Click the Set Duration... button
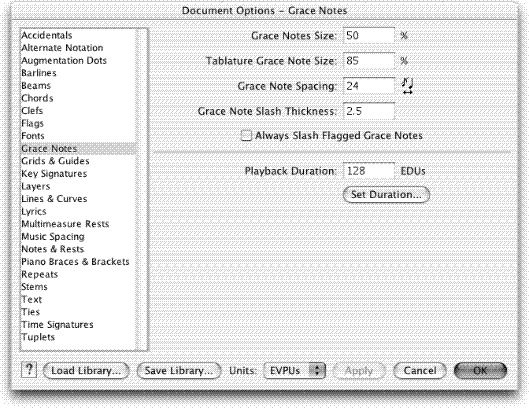Screen dimensions: 529x408 pyautogui.click(x=386, y=195)
